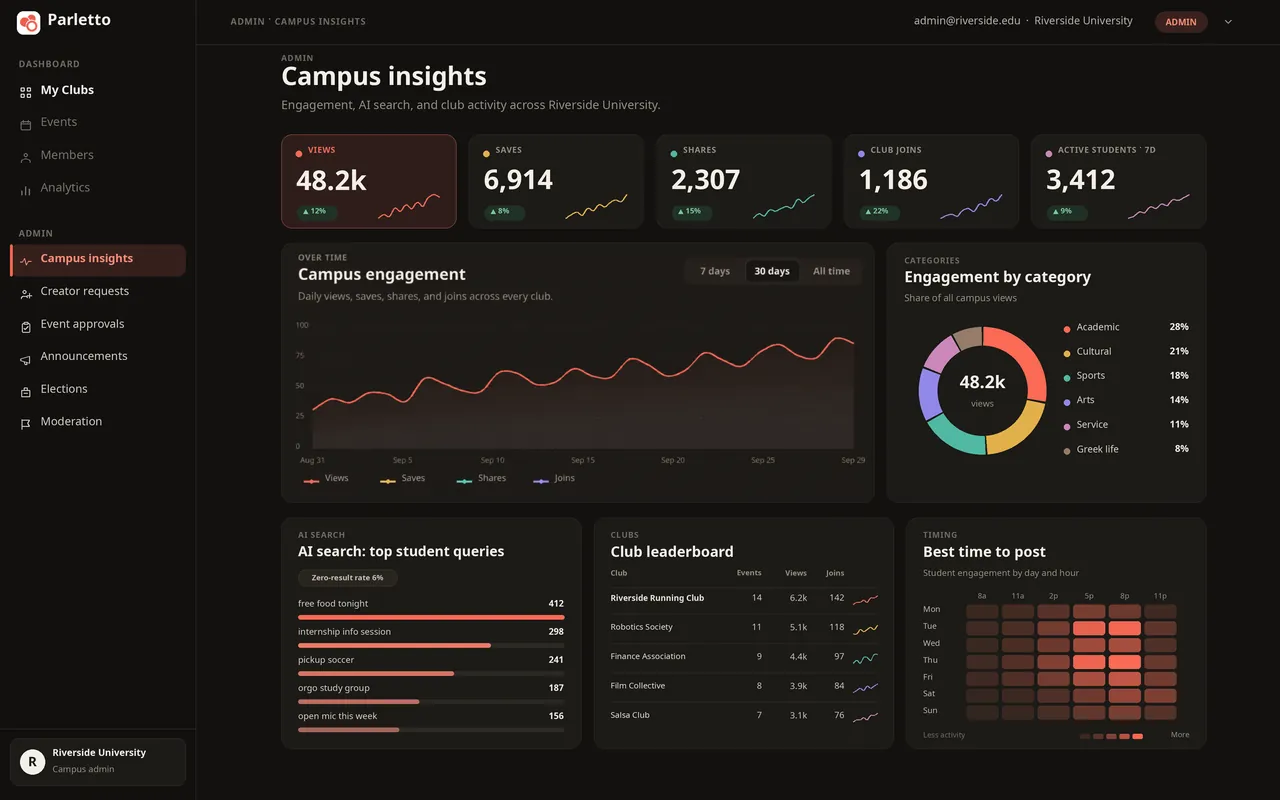1280x800 pixels.
Task: Click the Analytics bar chart icon
Action: [26, 189]
